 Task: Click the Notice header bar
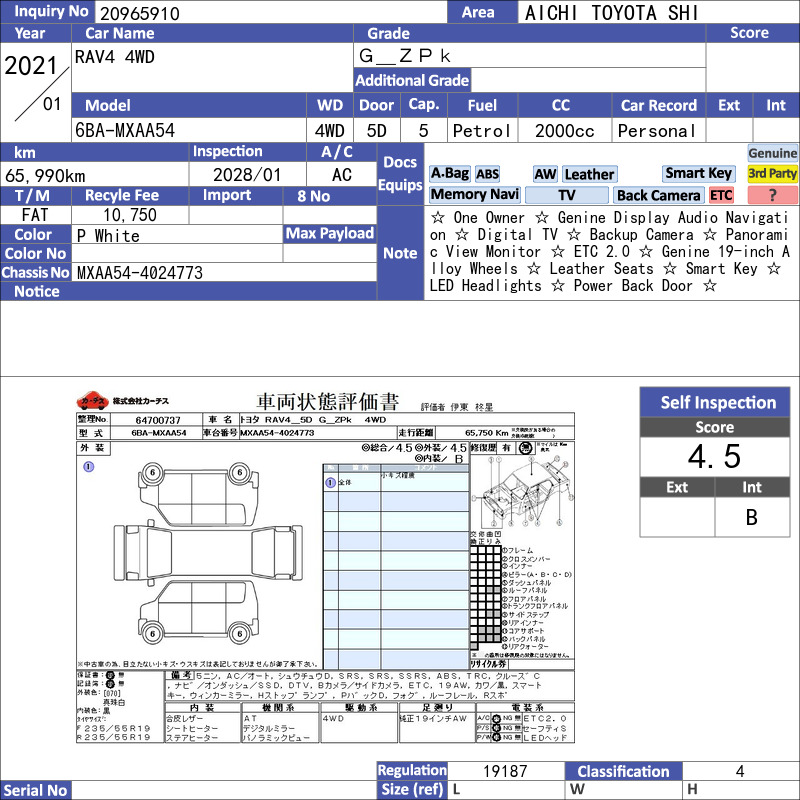[x=189, y=291]
